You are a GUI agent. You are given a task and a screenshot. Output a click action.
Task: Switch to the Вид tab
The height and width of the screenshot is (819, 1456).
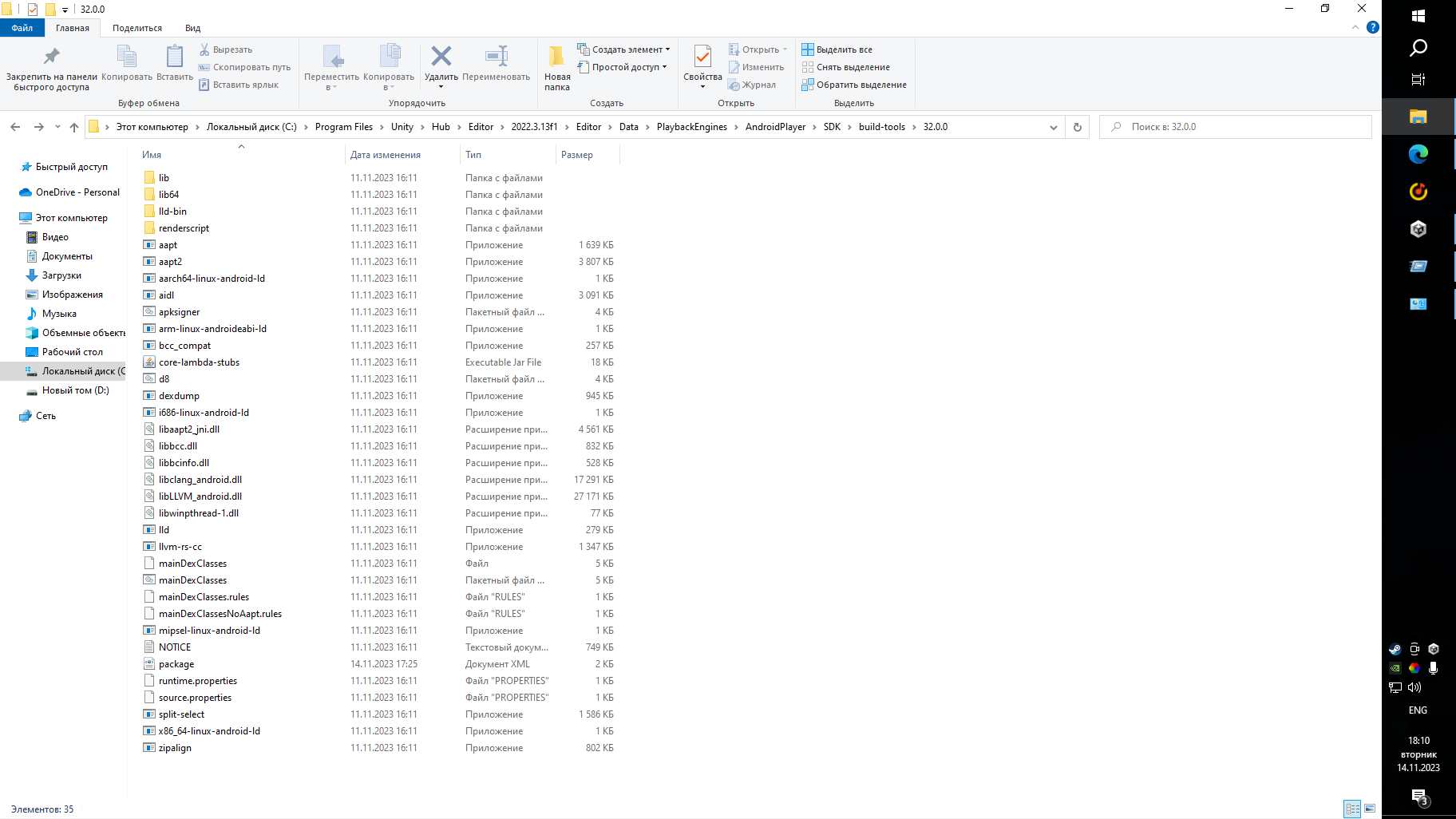coord(192,27)
